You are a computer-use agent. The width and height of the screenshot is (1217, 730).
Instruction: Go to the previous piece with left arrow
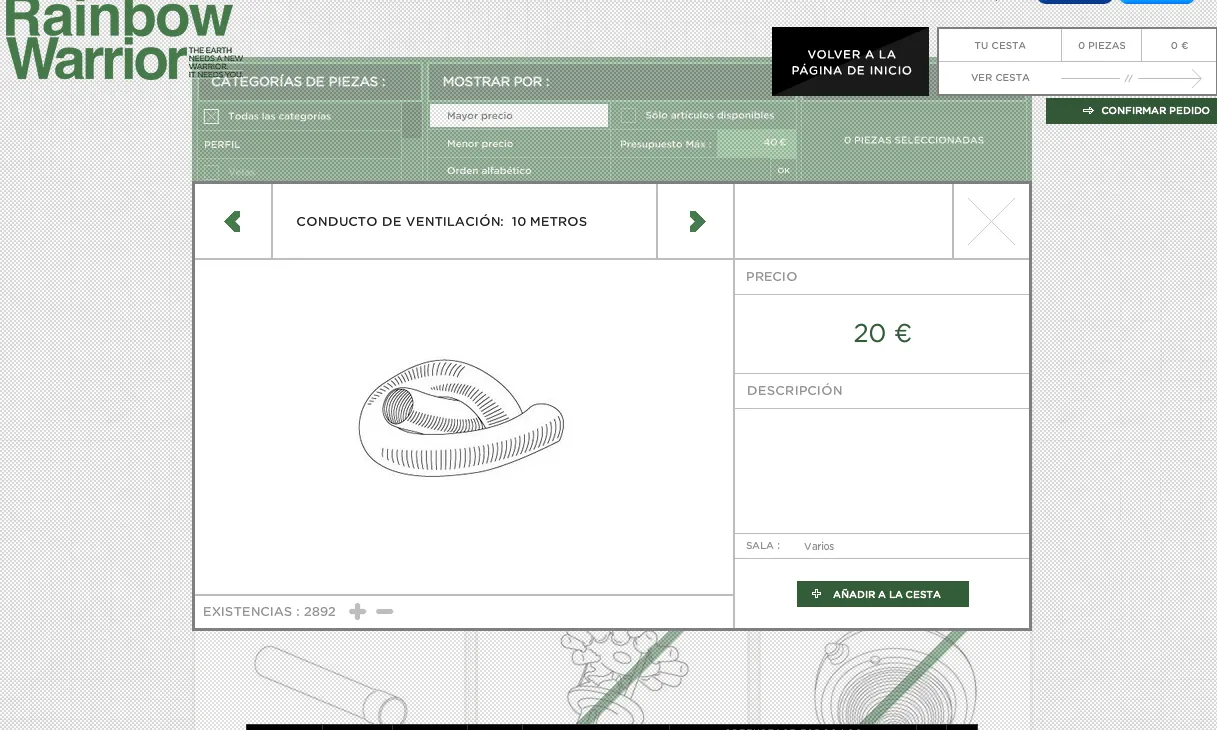click(x=233, y=221)
